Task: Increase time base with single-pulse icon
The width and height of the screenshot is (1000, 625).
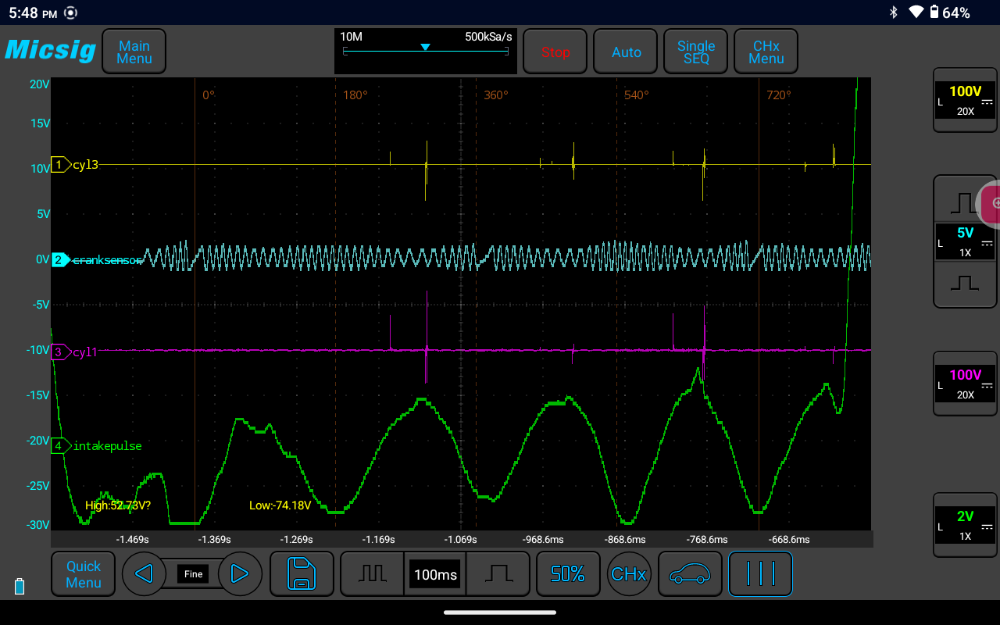Action: 500,574
